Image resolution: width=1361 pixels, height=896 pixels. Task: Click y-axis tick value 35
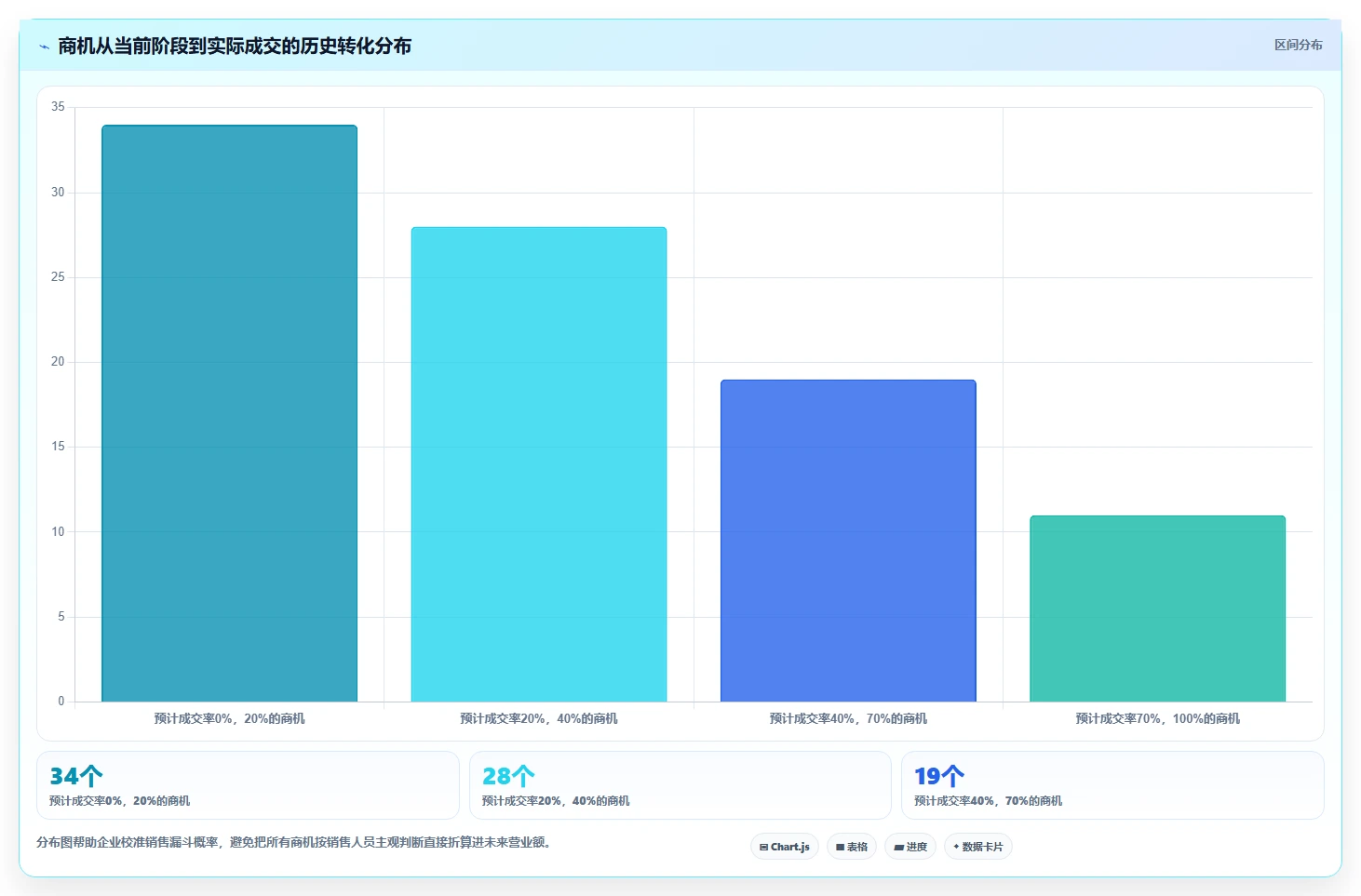(x=58, y=107)
